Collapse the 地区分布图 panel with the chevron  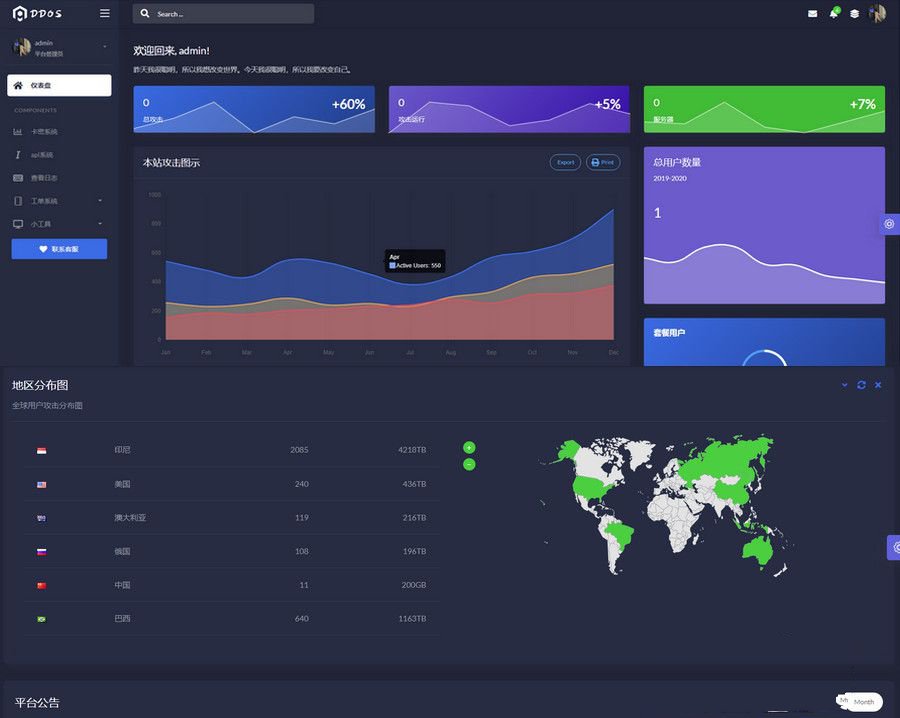coord(844,385)
